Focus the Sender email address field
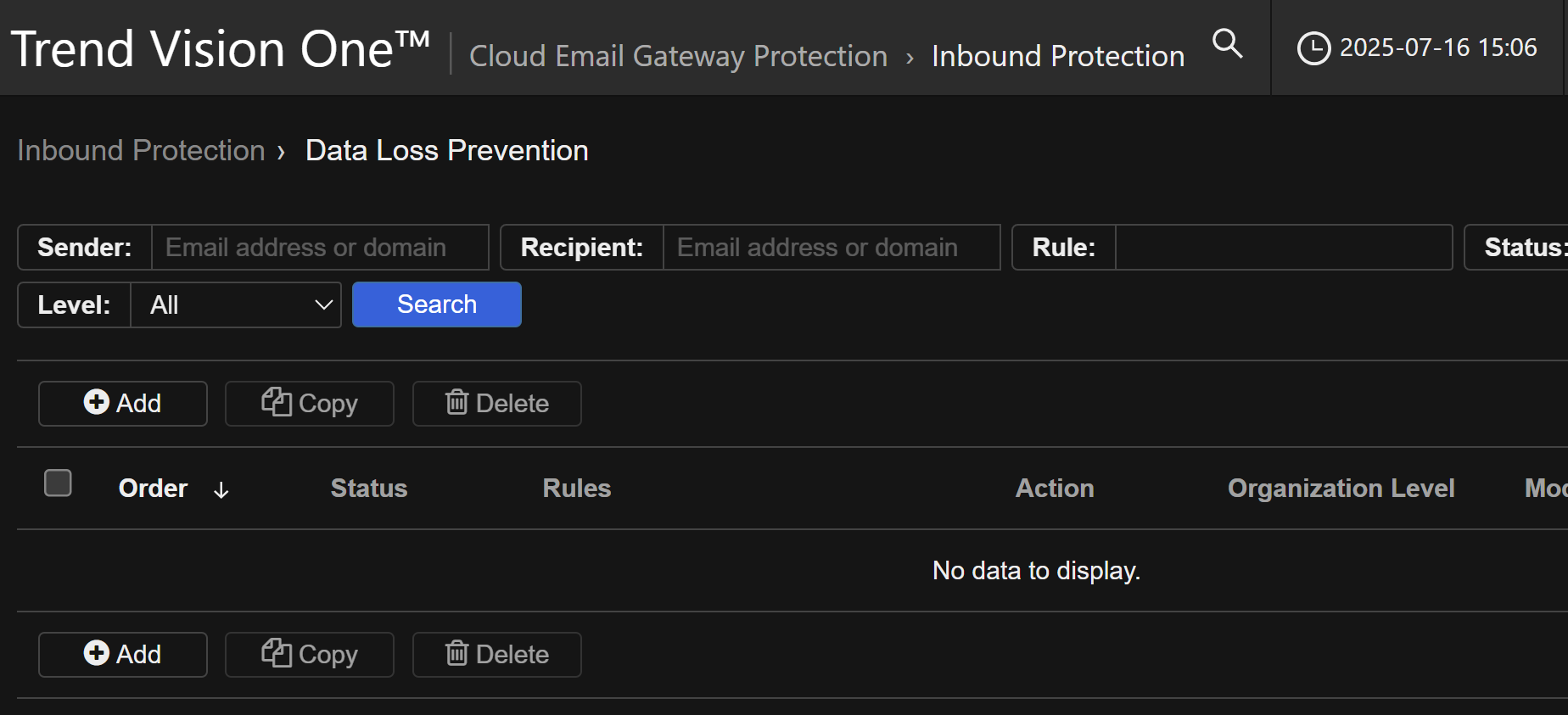This screenshot has height=715, width=1568. [x=320, y=248]
